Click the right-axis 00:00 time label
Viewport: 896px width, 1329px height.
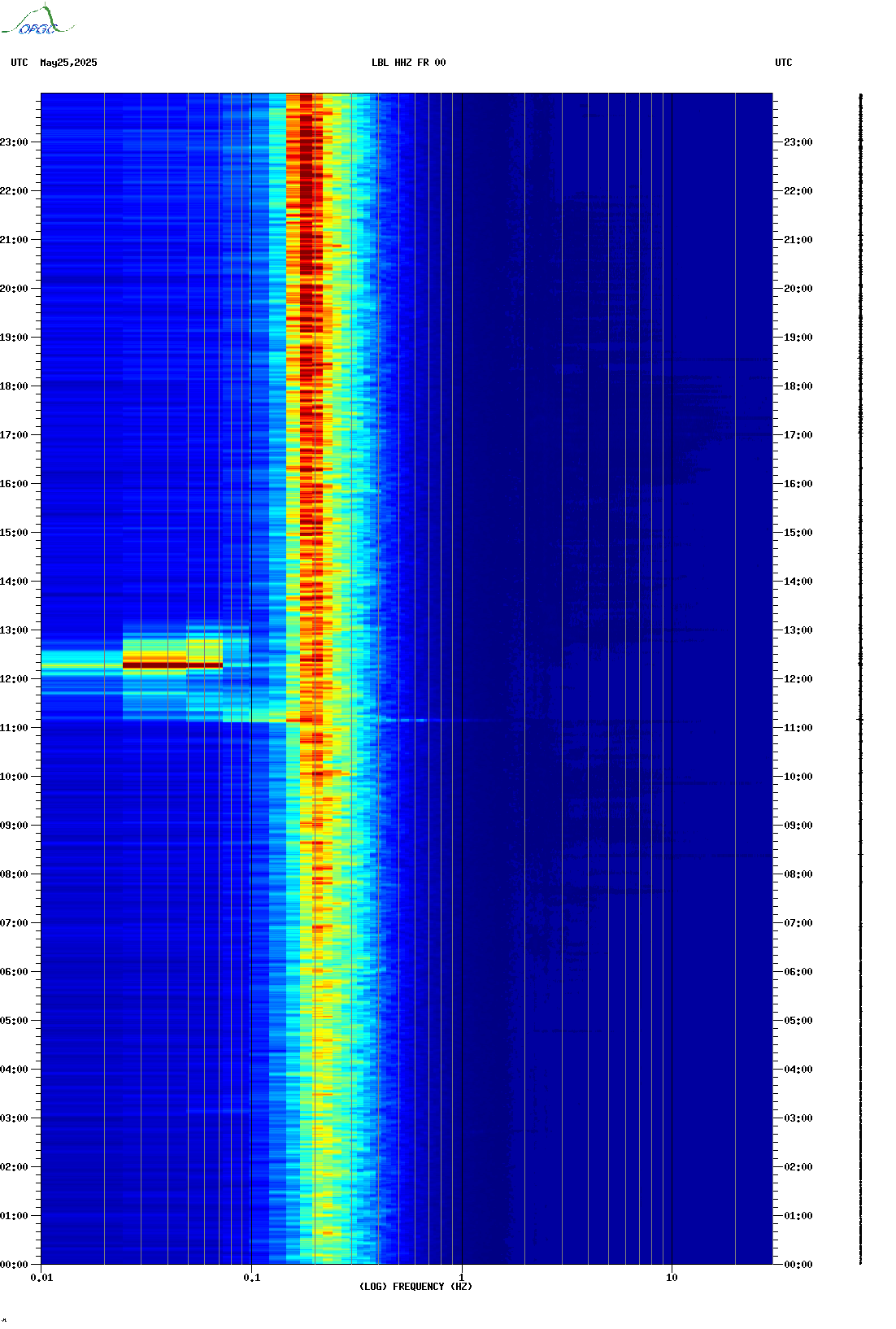click(798, 1265)
